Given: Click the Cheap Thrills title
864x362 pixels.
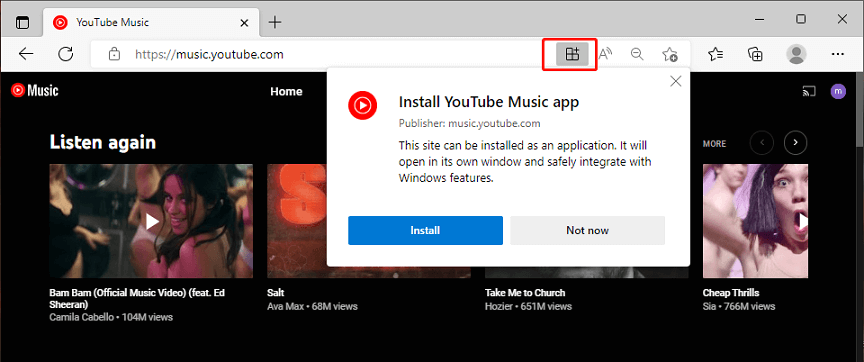Looking at the screenshot, I should tap(731, 293).
